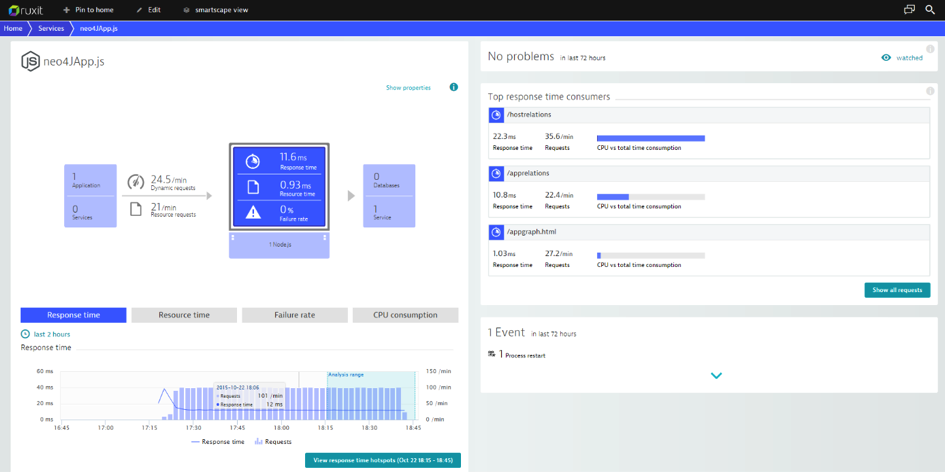This screenshot has height=472, width=945.
Task: Open last 2 hours timeframe selector
Action: 46,334
